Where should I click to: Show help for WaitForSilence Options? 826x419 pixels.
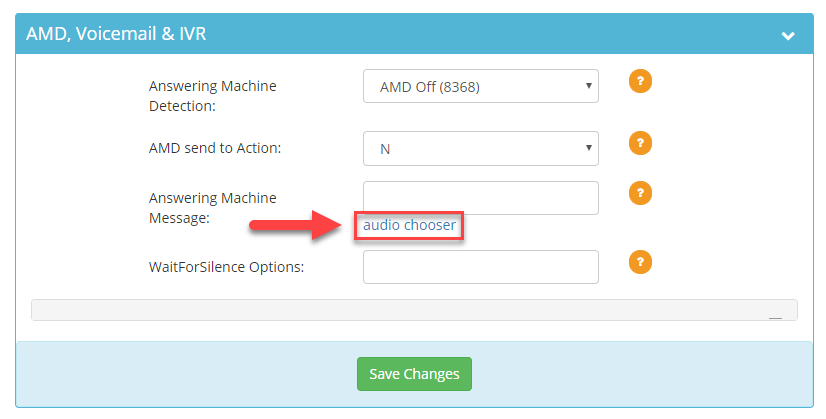tap(640, 262)
